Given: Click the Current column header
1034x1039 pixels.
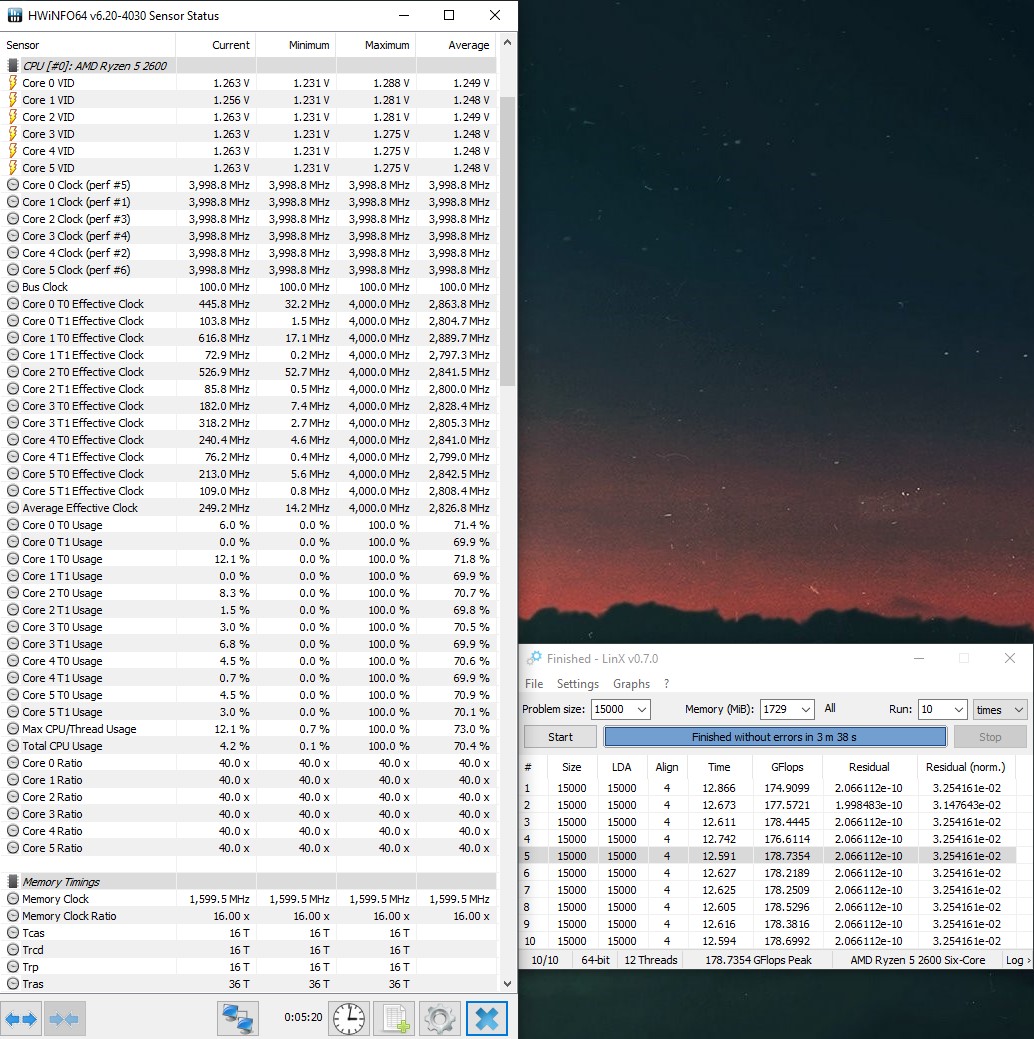Looking at the screenshot, I should (x=216, y=45).
